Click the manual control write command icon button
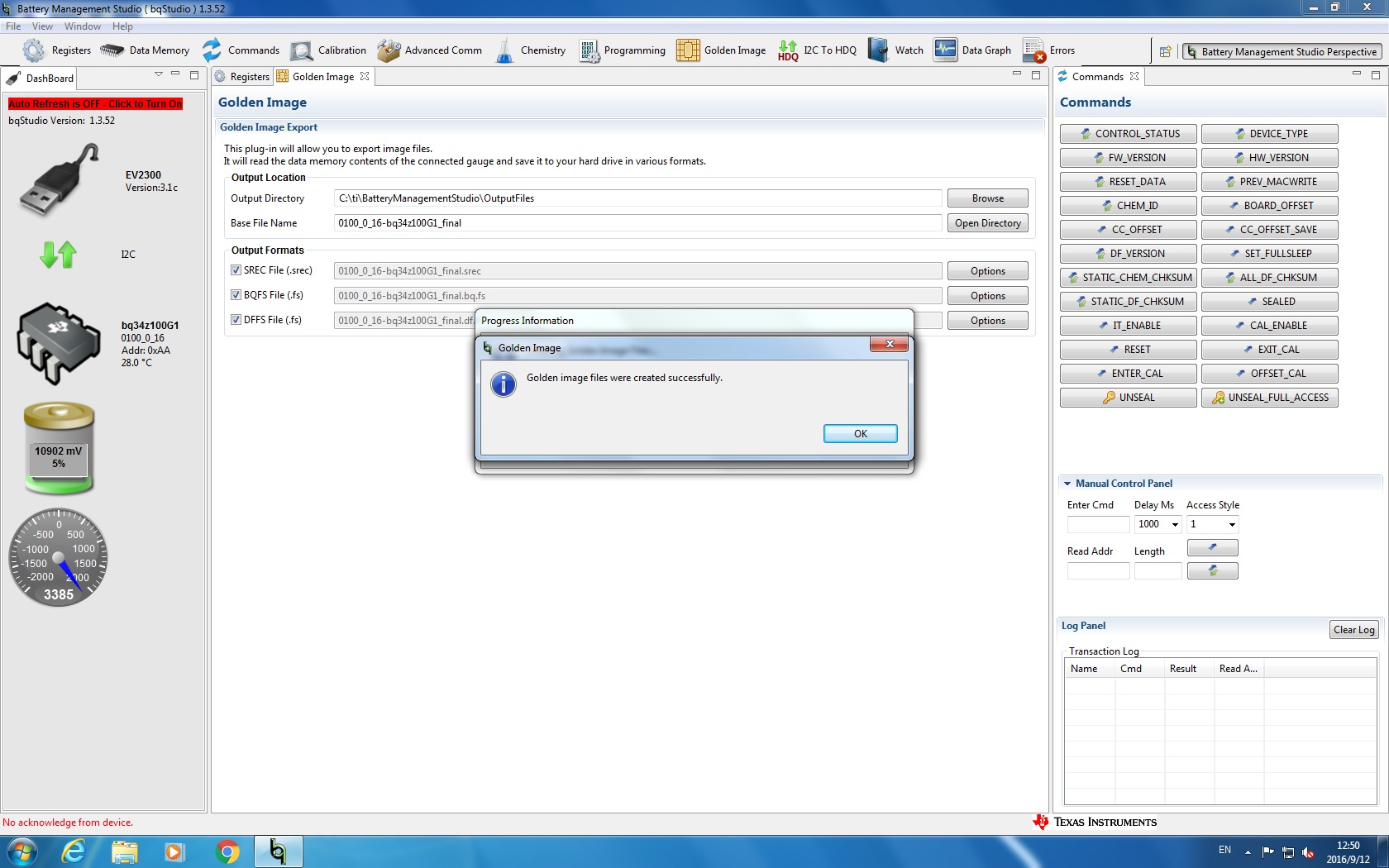The height and width of the screenshot is (868, 1389). (1212, 547)
